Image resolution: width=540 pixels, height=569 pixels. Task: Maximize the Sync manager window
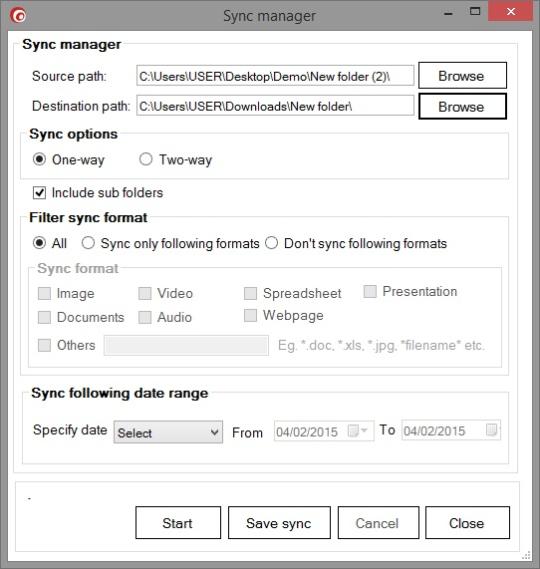point(475,12)
